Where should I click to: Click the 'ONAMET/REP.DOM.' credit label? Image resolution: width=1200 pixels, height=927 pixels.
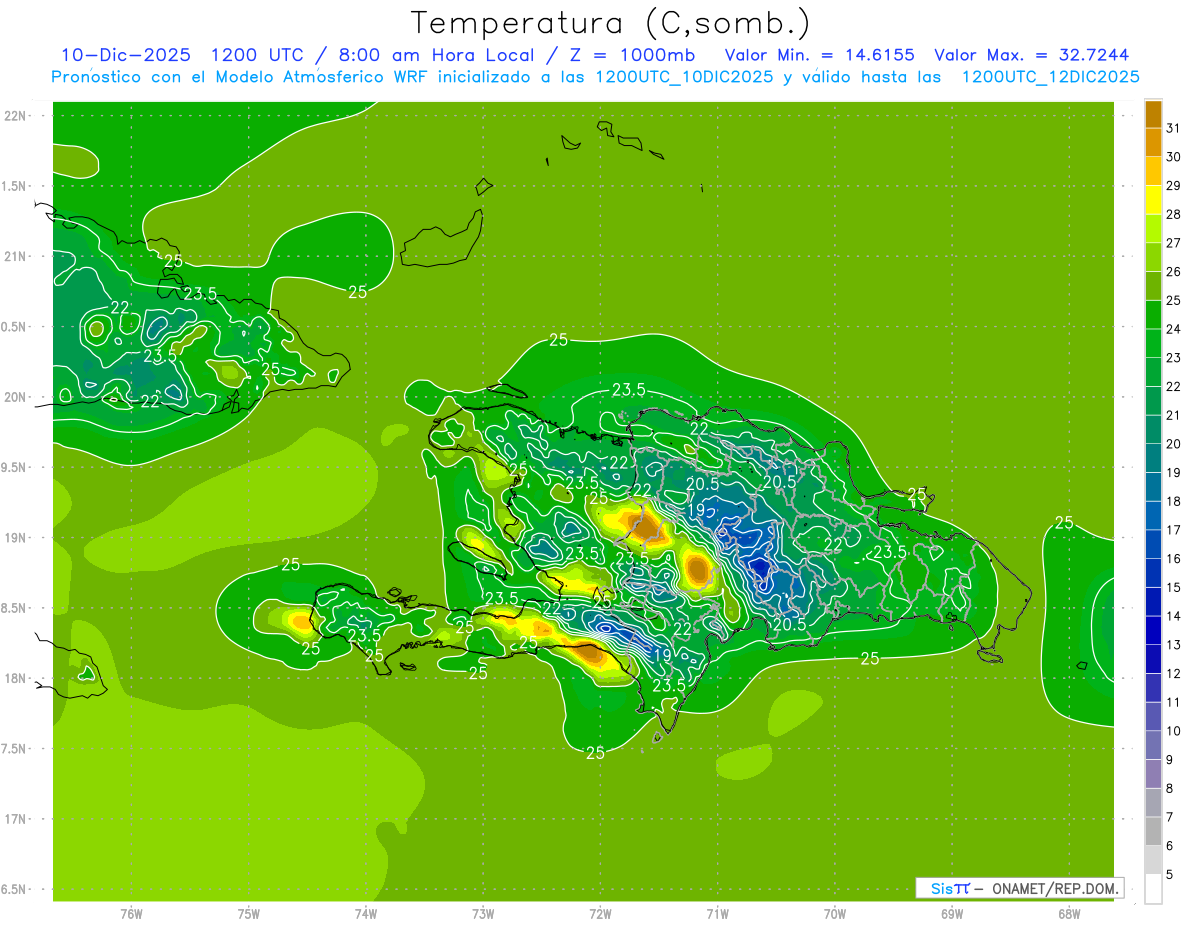point(1056,888)
